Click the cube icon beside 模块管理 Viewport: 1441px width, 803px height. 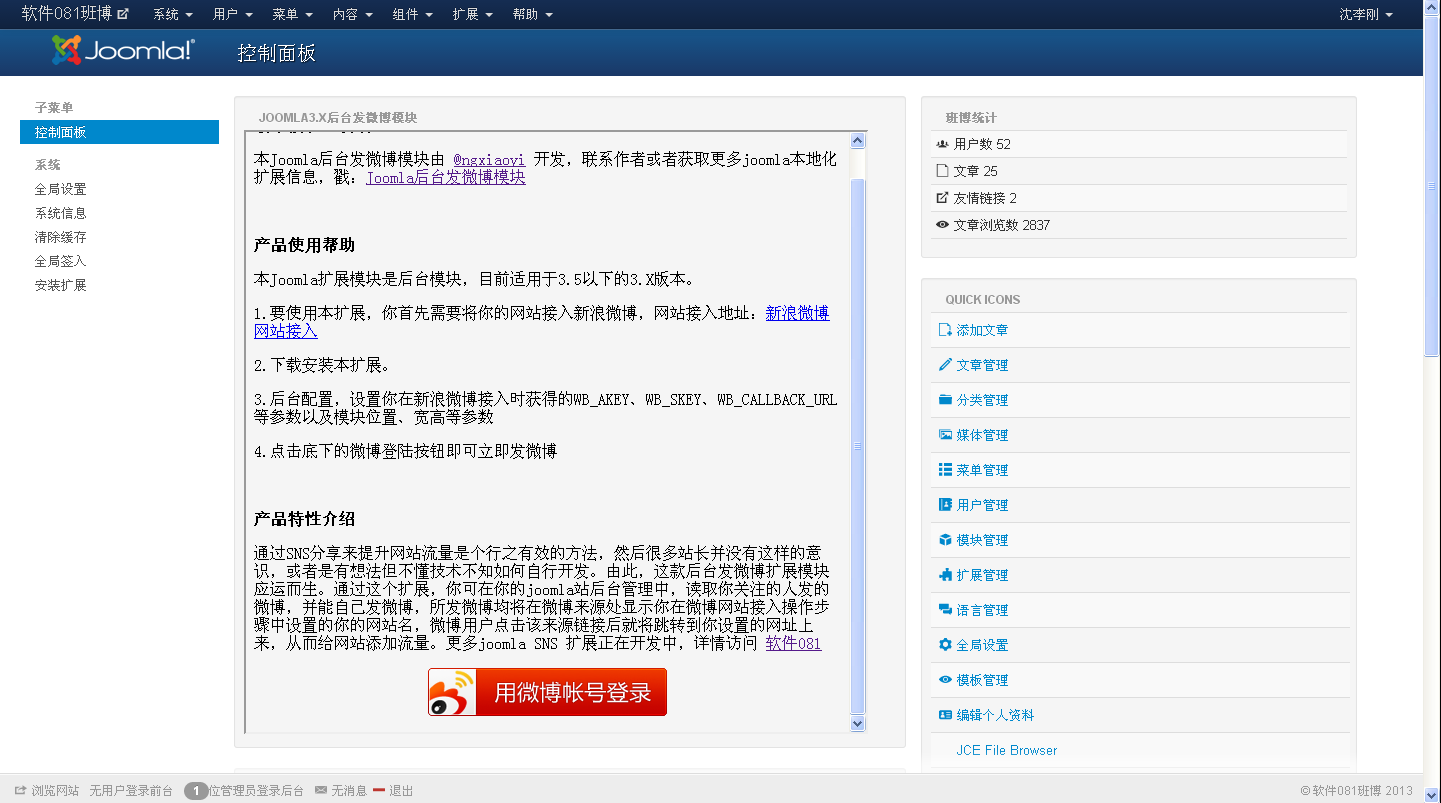(x=945, y=540)
